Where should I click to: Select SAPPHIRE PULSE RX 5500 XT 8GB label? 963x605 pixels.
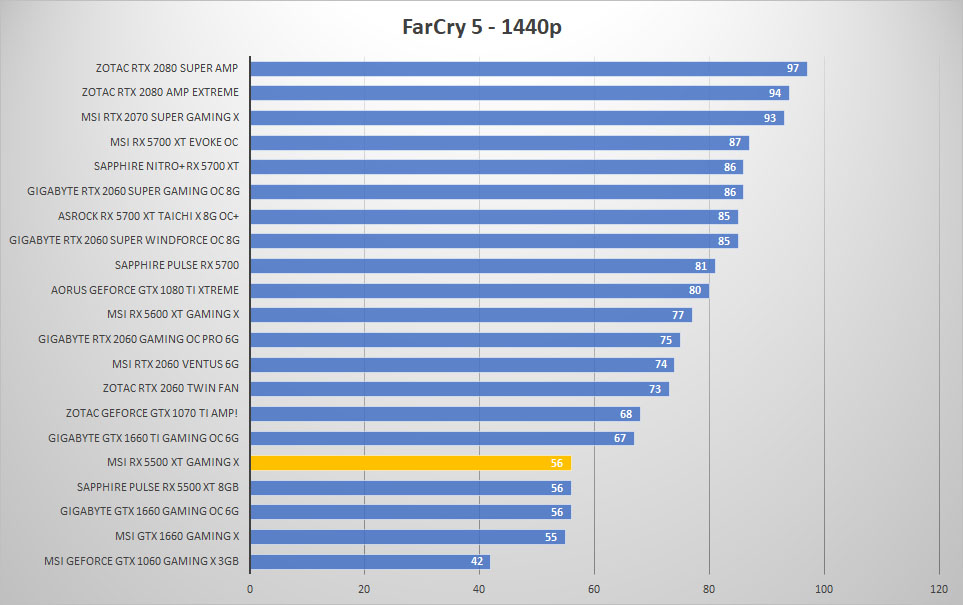[158, 487]
